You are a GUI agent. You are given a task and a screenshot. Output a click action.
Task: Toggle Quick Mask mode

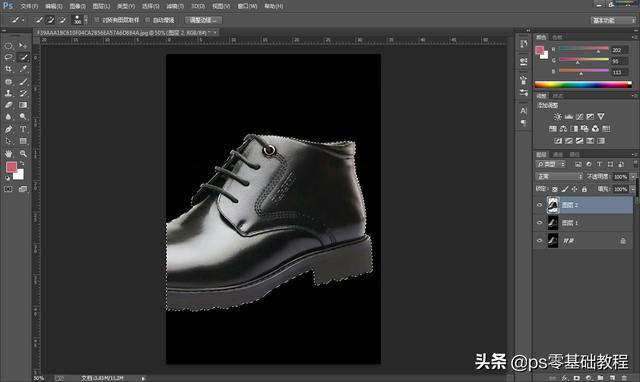coord(8,189)
